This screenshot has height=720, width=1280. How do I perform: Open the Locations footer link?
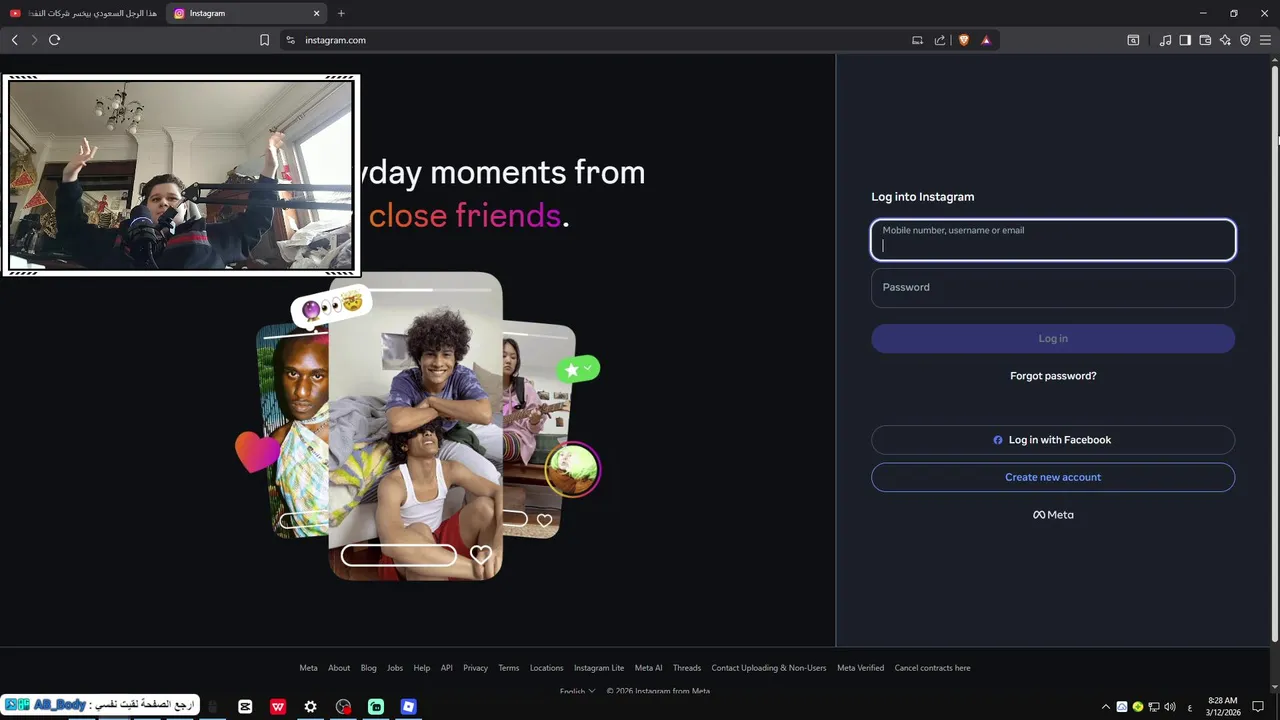click(547, 668)
